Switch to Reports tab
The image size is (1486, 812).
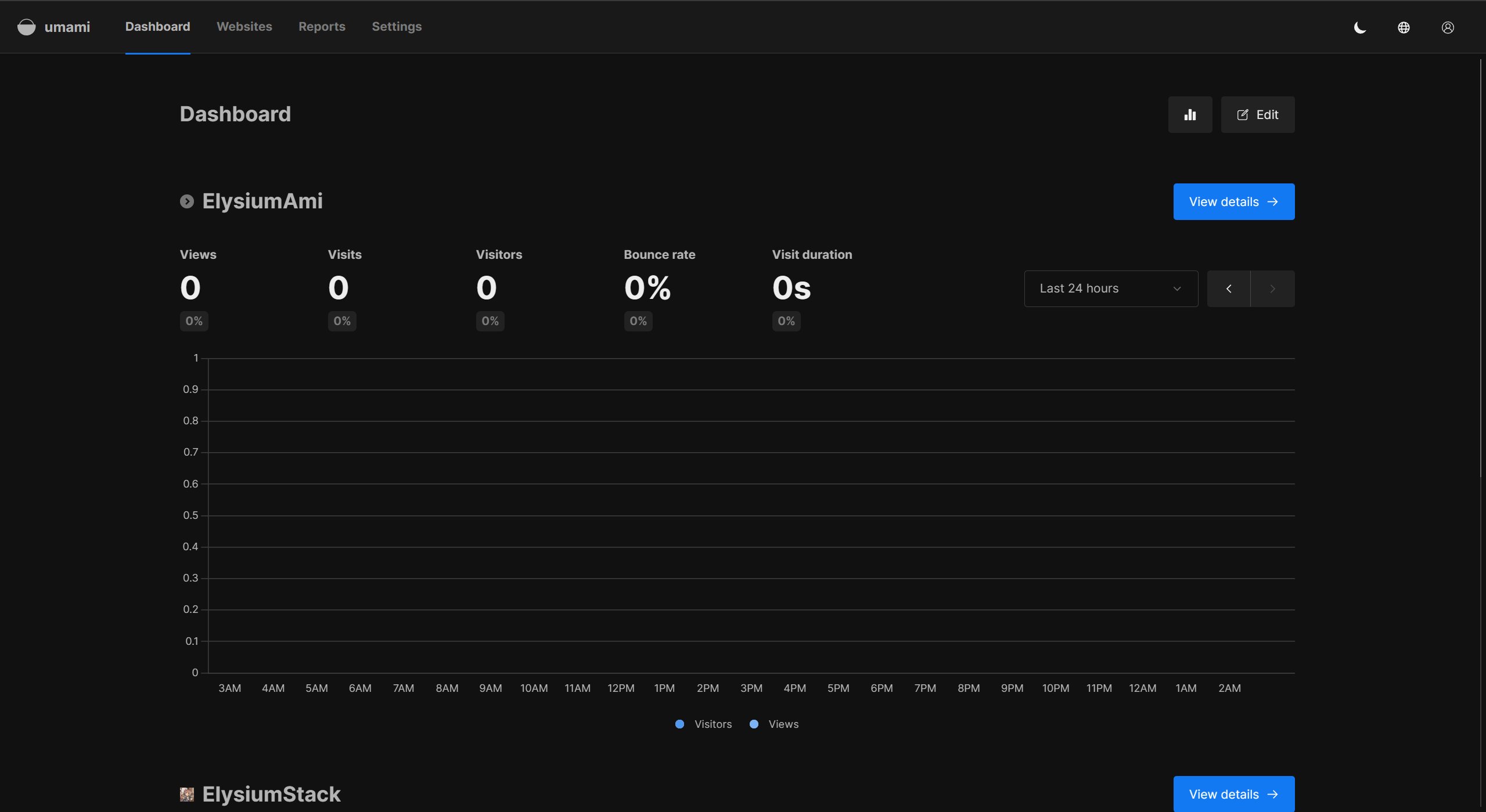(x=322, y=27)
